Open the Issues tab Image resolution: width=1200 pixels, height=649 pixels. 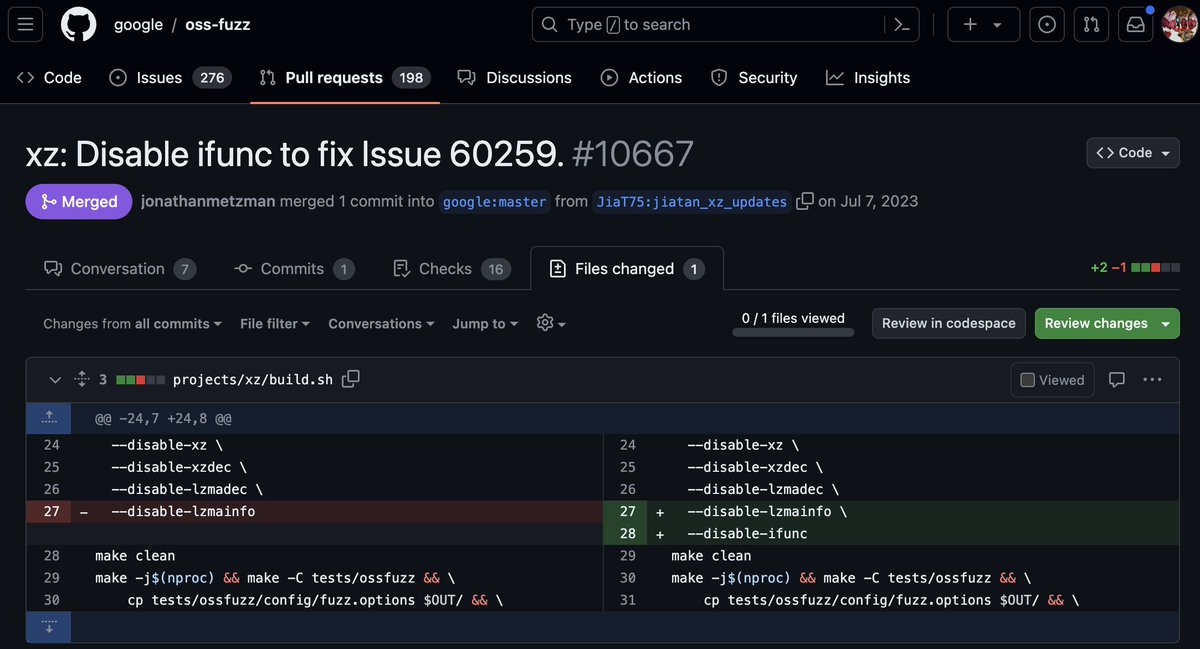coord(169,77)
